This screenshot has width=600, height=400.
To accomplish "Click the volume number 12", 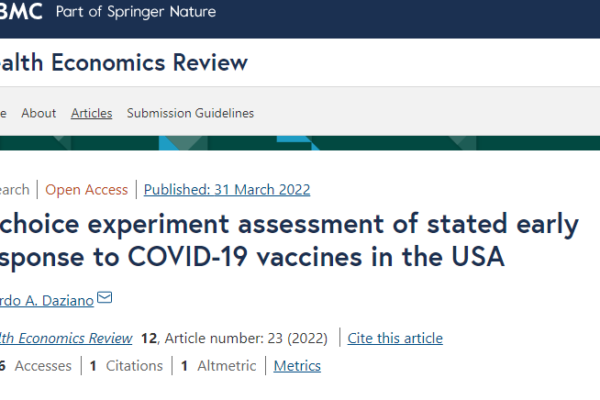I will (149, 338).
